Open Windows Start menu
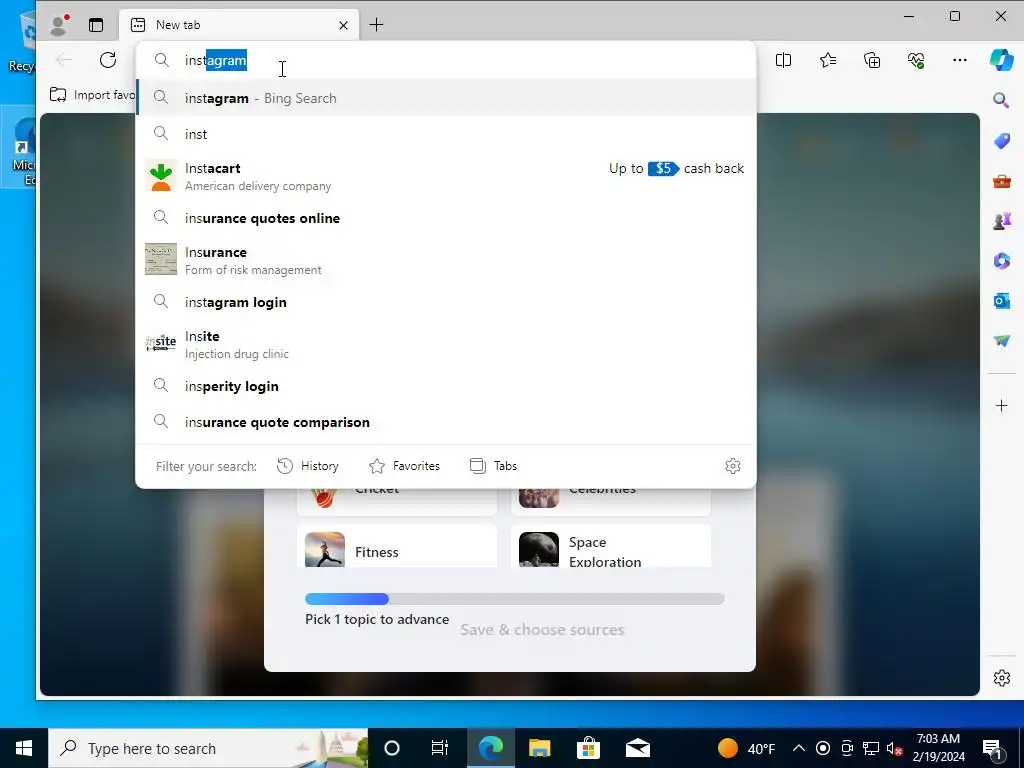Image resolution: width=1024 pixels, height=768 pixels. click(x=24, y=748)
